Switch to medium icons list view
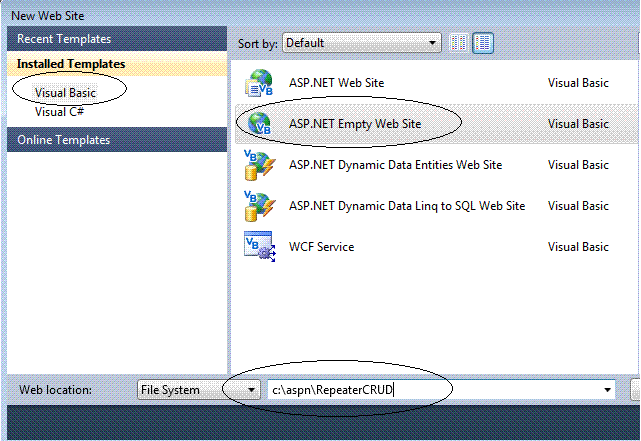 point(483,43)
